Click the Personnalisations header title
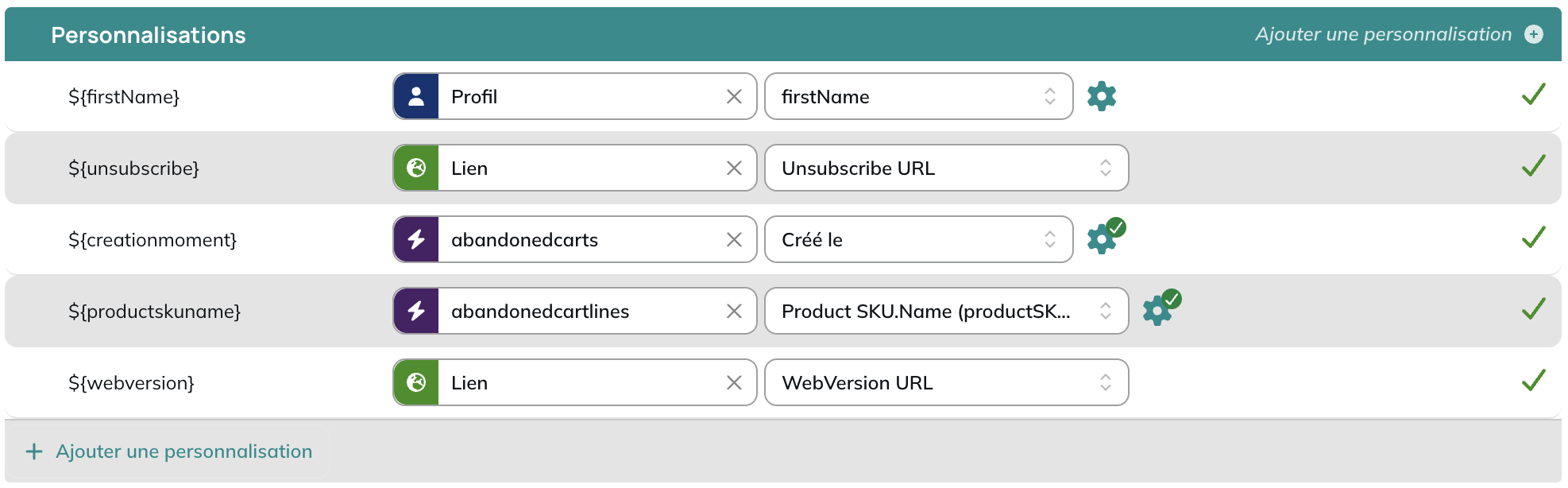The height and width of the screenshot is (488, 1568). pyautogui.click(x=149, y=35)
